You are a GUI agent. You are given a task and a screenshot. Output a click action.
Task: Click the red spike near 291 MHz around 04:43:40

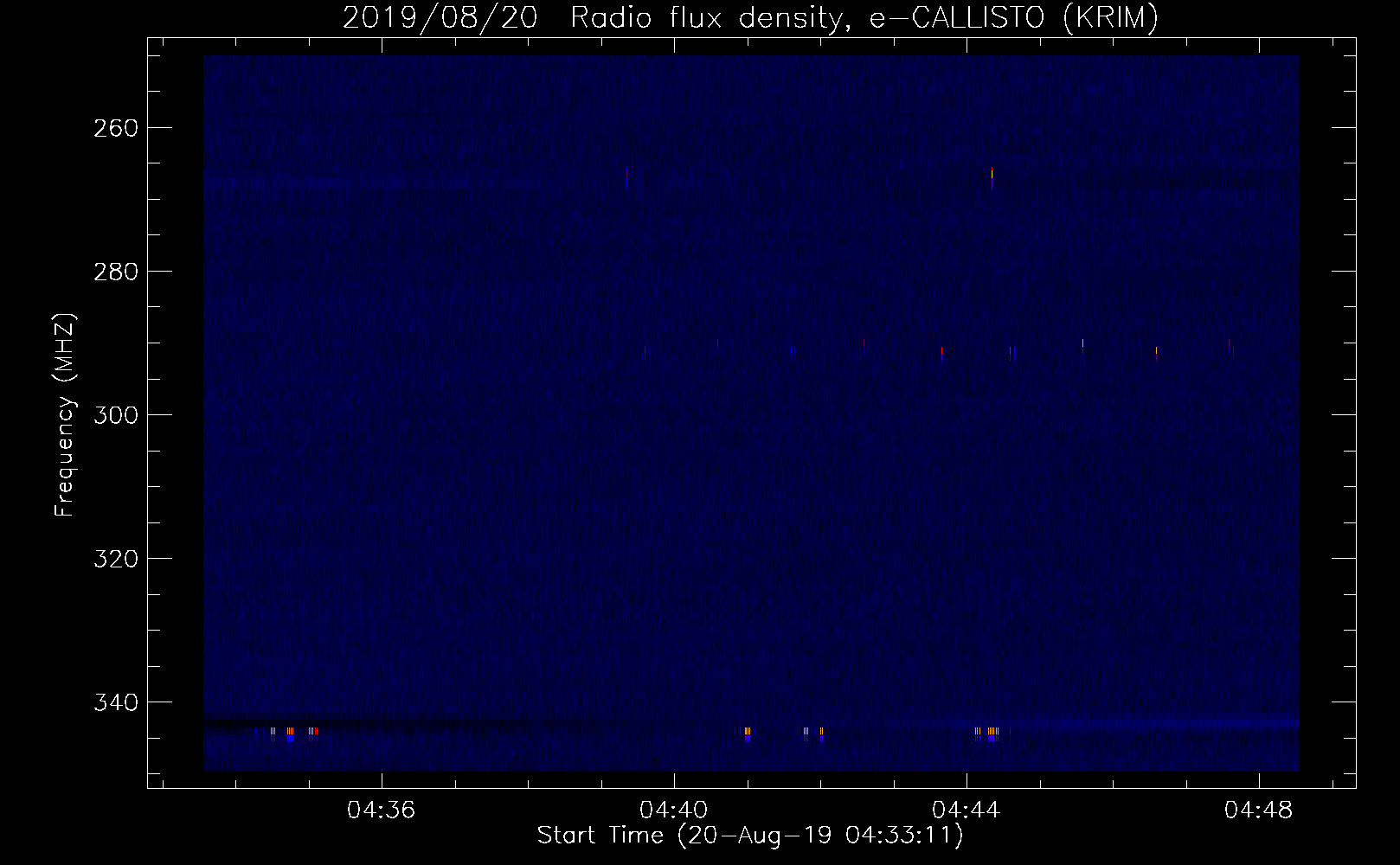(x=942, y=353)
